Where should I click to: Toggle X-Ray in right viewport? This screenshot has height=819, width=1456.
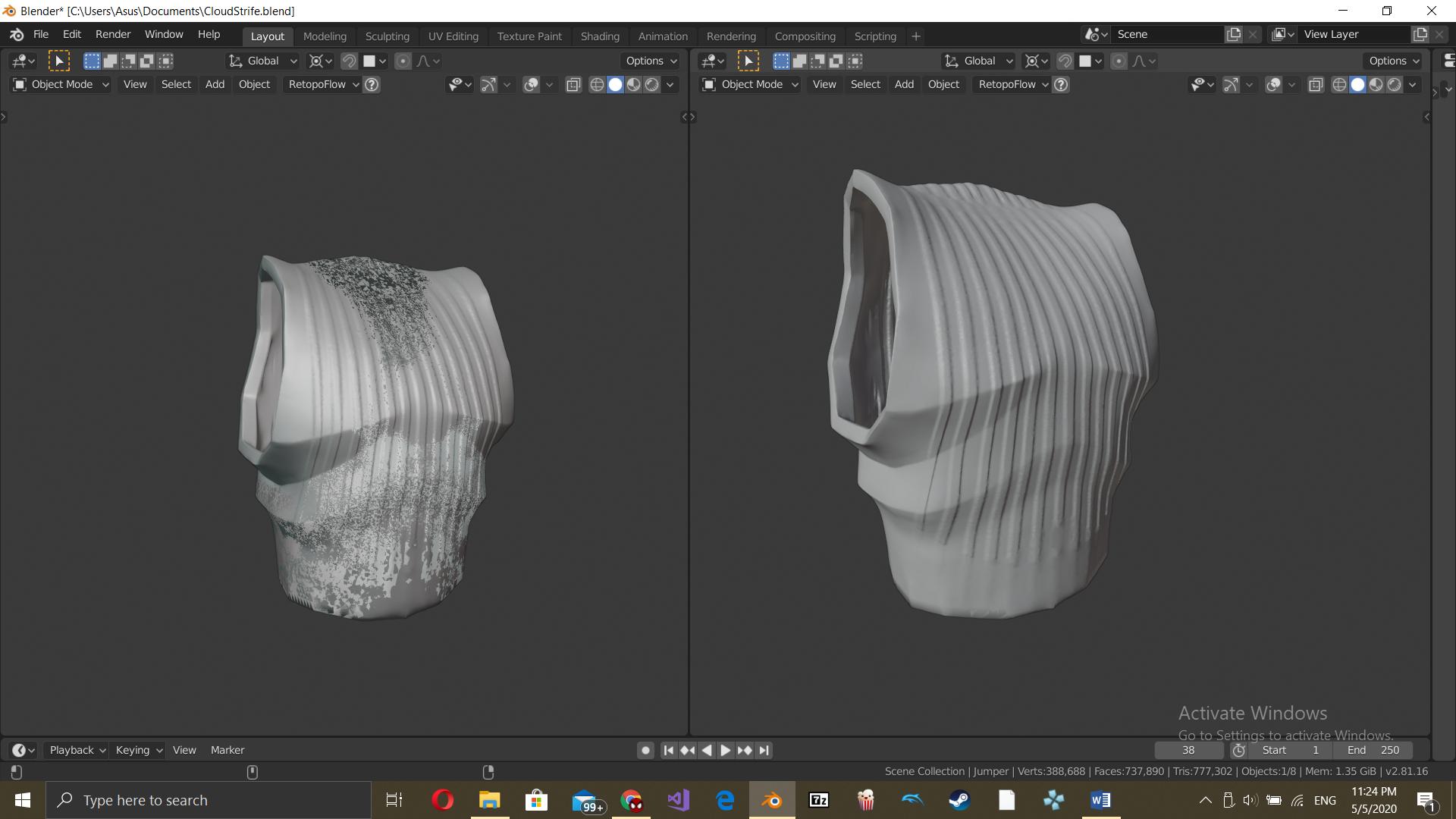point(1316,84)
